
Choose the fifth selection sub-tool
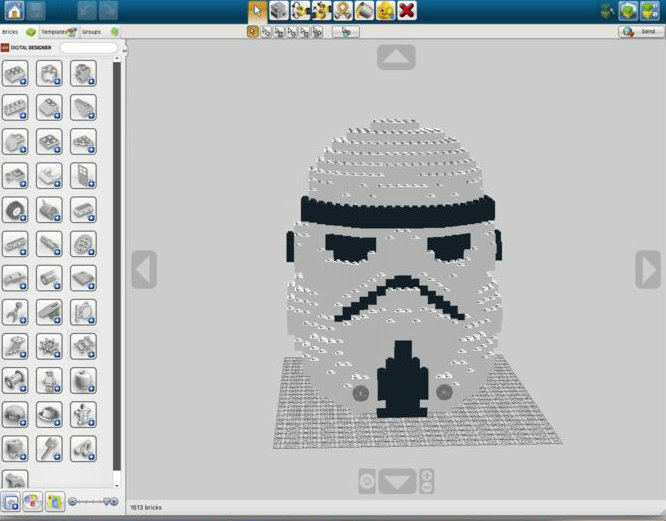coord(304,32)
